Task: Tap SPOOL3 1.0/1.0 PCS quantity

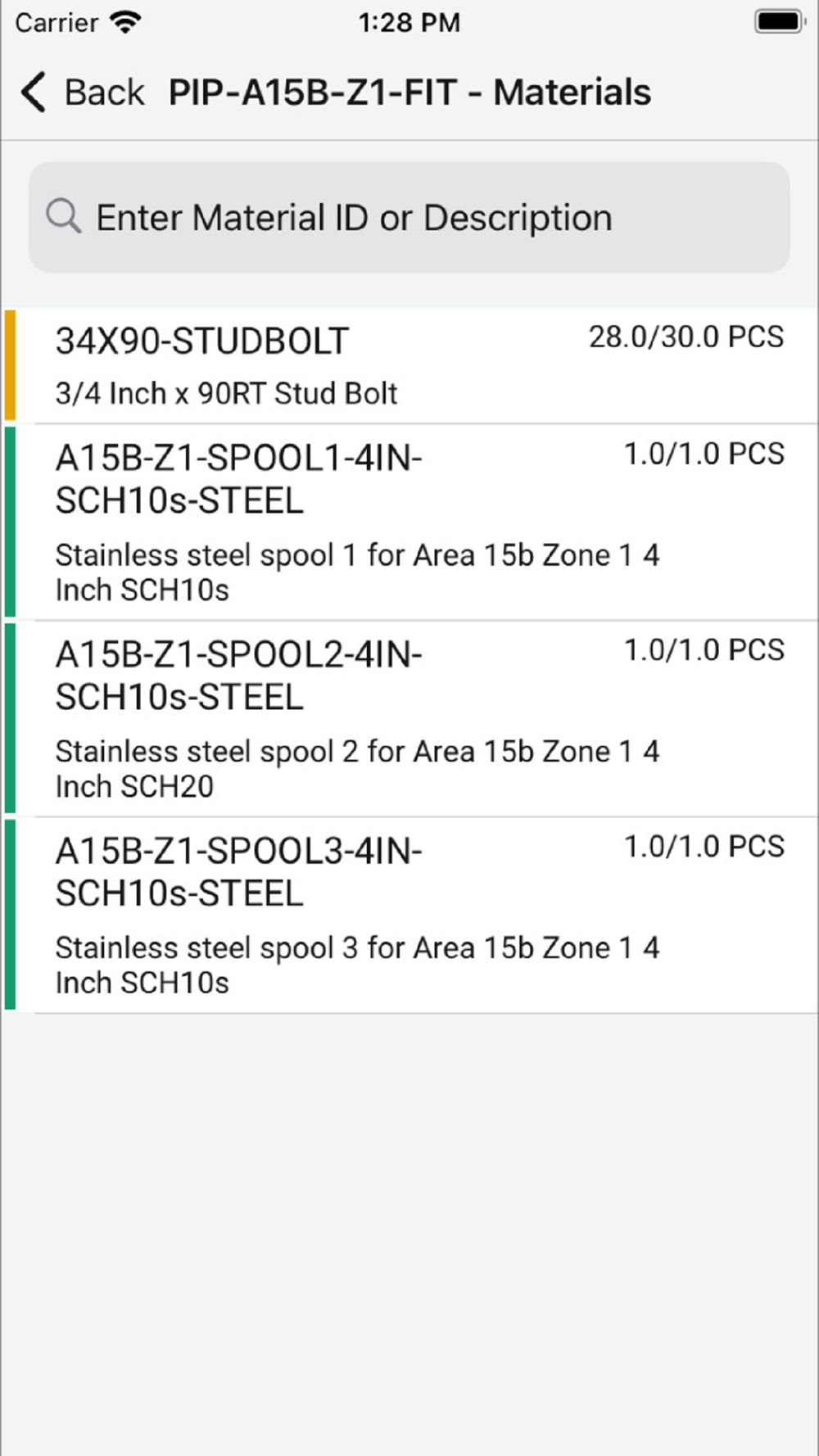Action: tap(704, 847)
